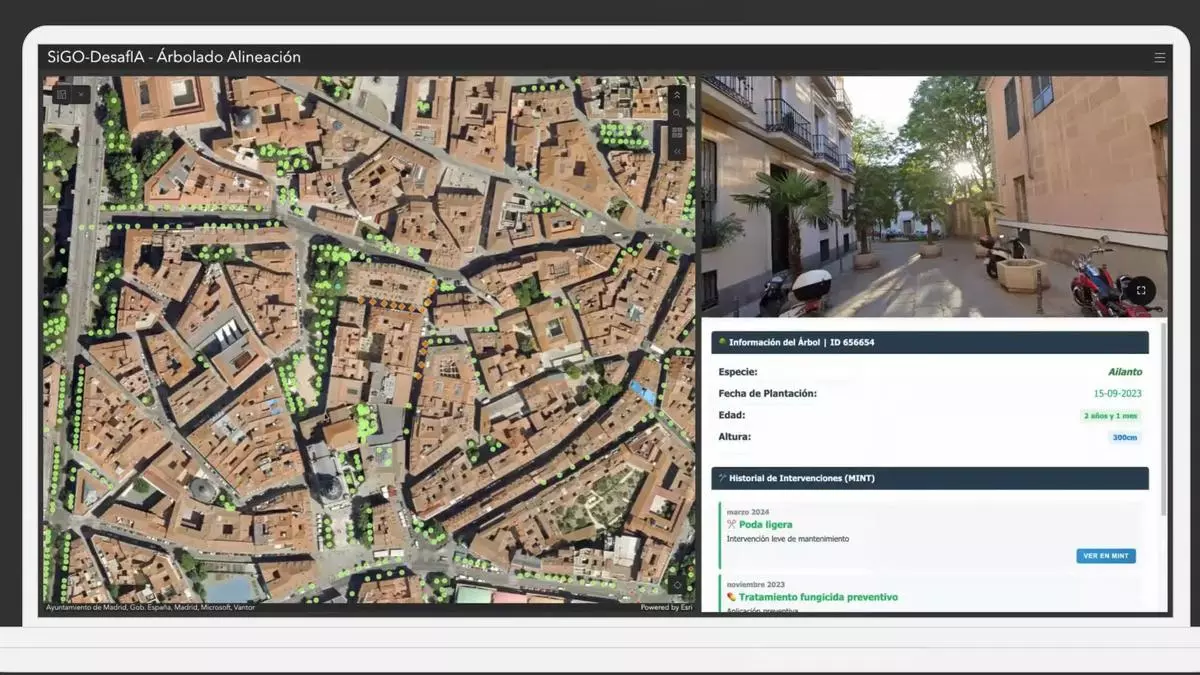Open the hamburger menu in the header
The image size is (1200, 675).
click(x=1159, y=58)
